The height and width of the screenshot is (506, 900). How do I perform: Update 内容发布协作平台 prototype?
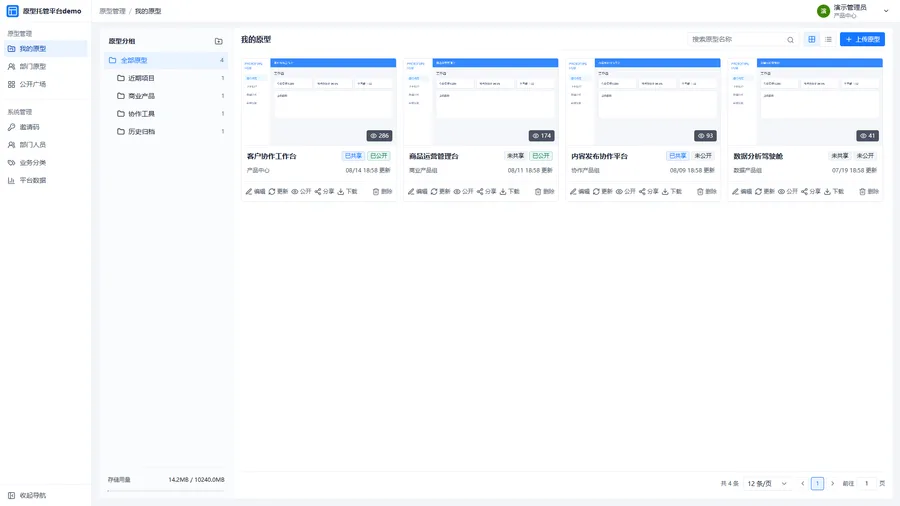(603, 192)
